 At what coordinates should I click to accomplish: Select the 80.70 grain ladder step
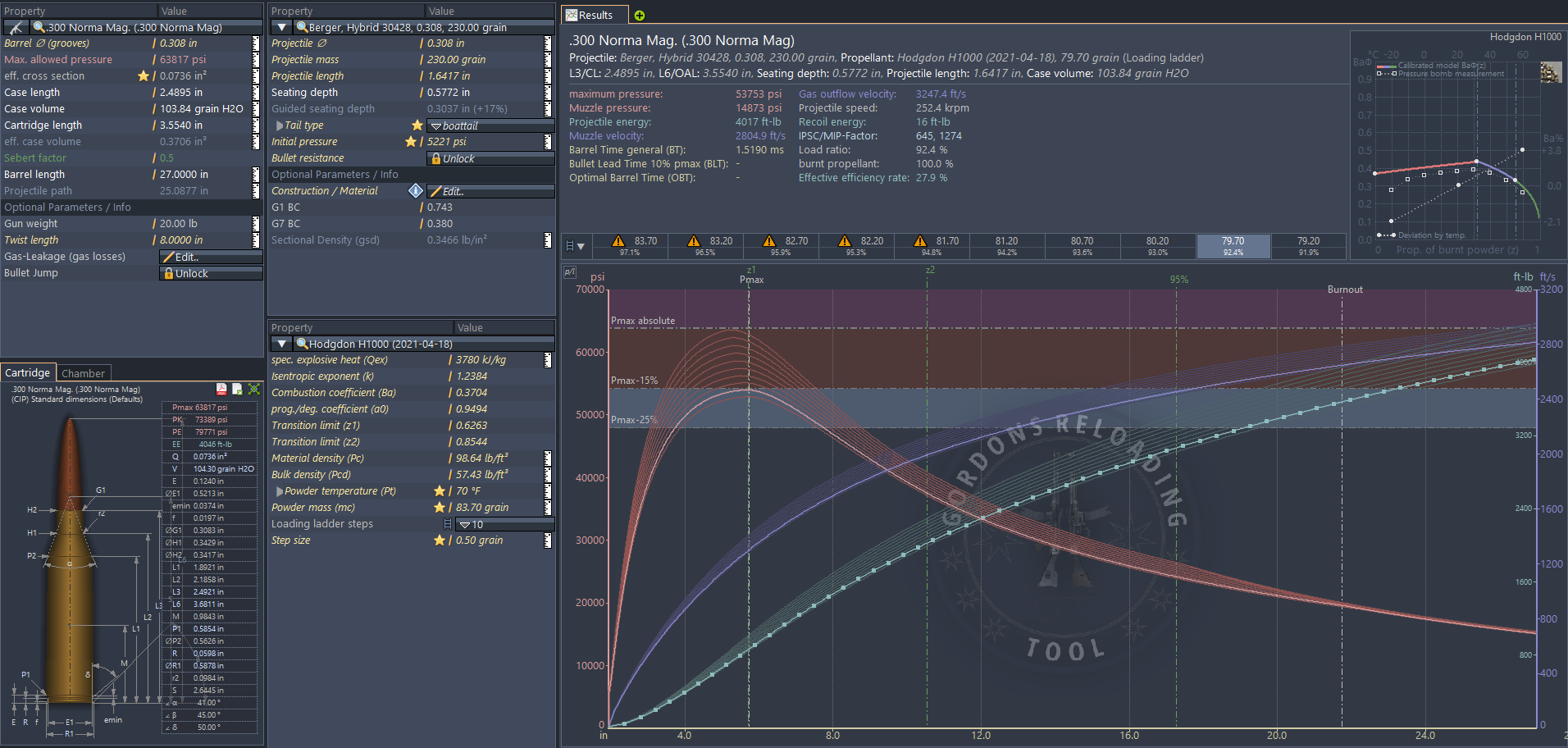1083,246
